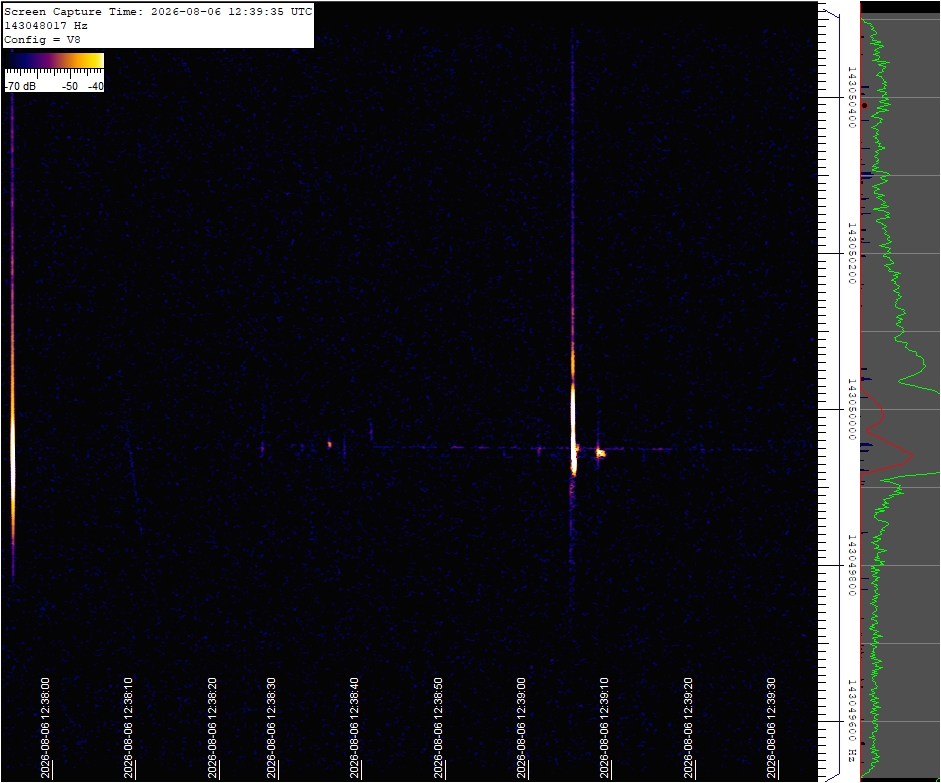The height and width of the screenshot is (783, 941).
Task: Click the '143048017 Hz' frequency readout
Action: [46, 25]
